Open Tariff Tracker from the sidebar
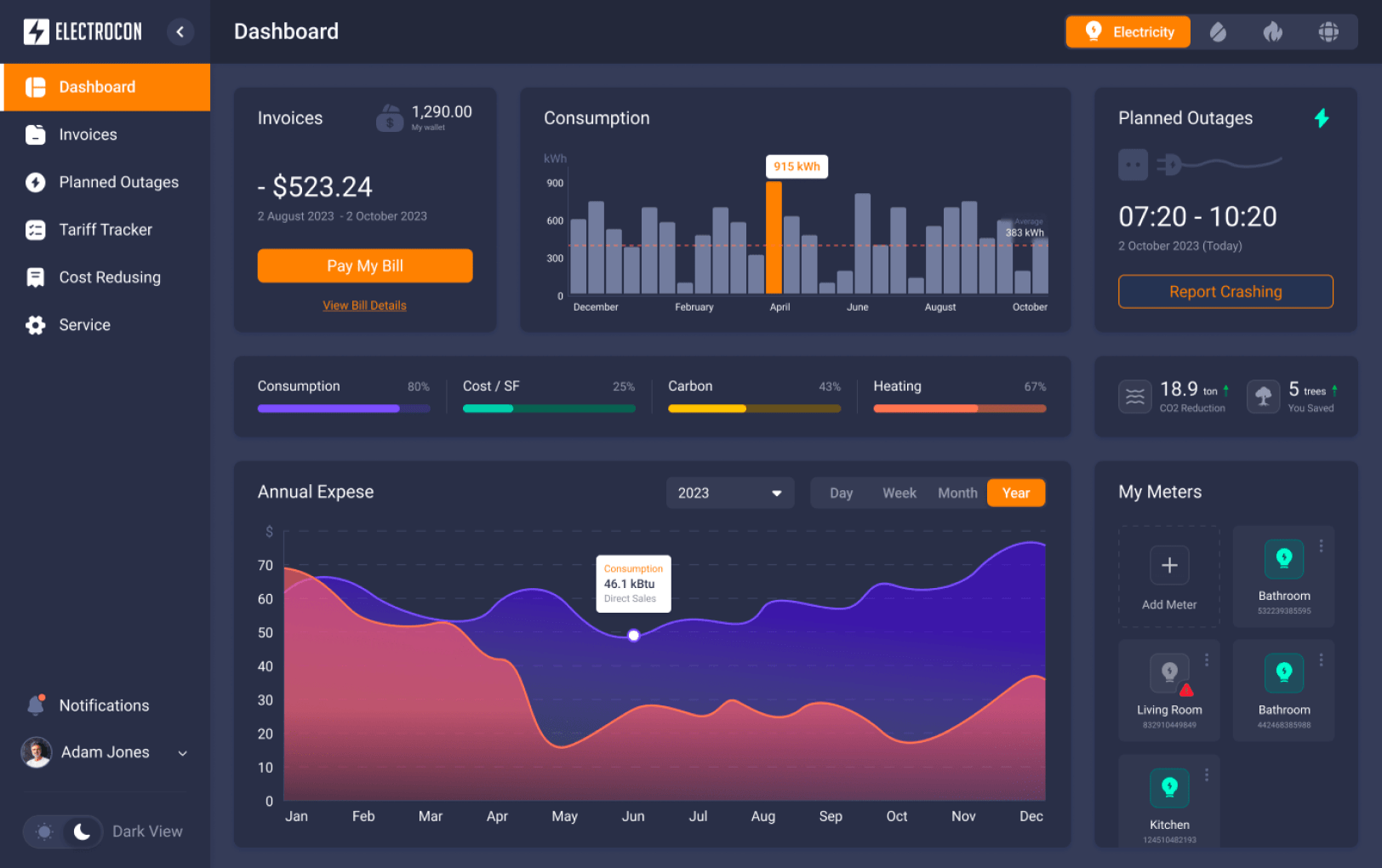Viewport: 1382px width, 868px height. tap(106, 230)
